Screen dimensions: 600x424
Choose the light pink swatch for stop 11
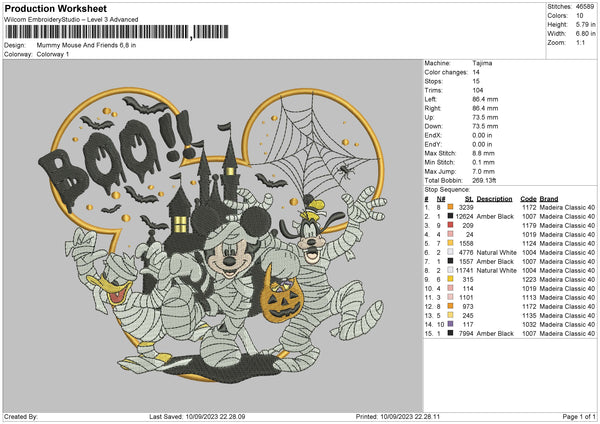pyautogui.click(x=450, y=297)
